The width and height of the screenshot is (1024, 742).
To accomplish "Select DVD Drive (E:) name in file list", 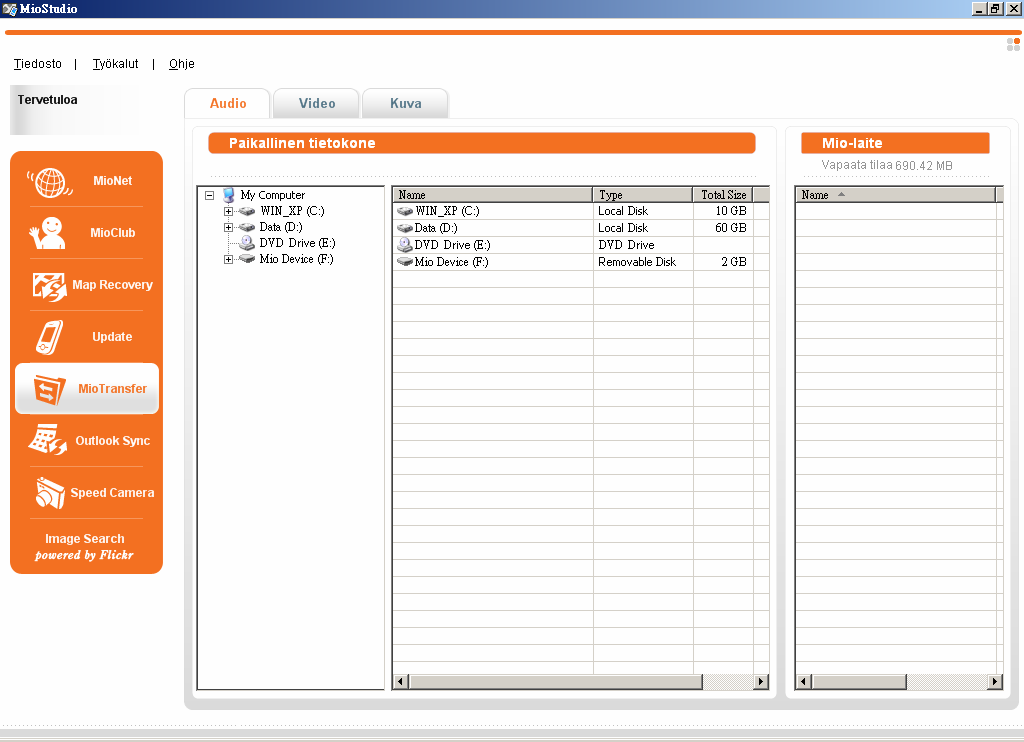I will pos(452,245).
